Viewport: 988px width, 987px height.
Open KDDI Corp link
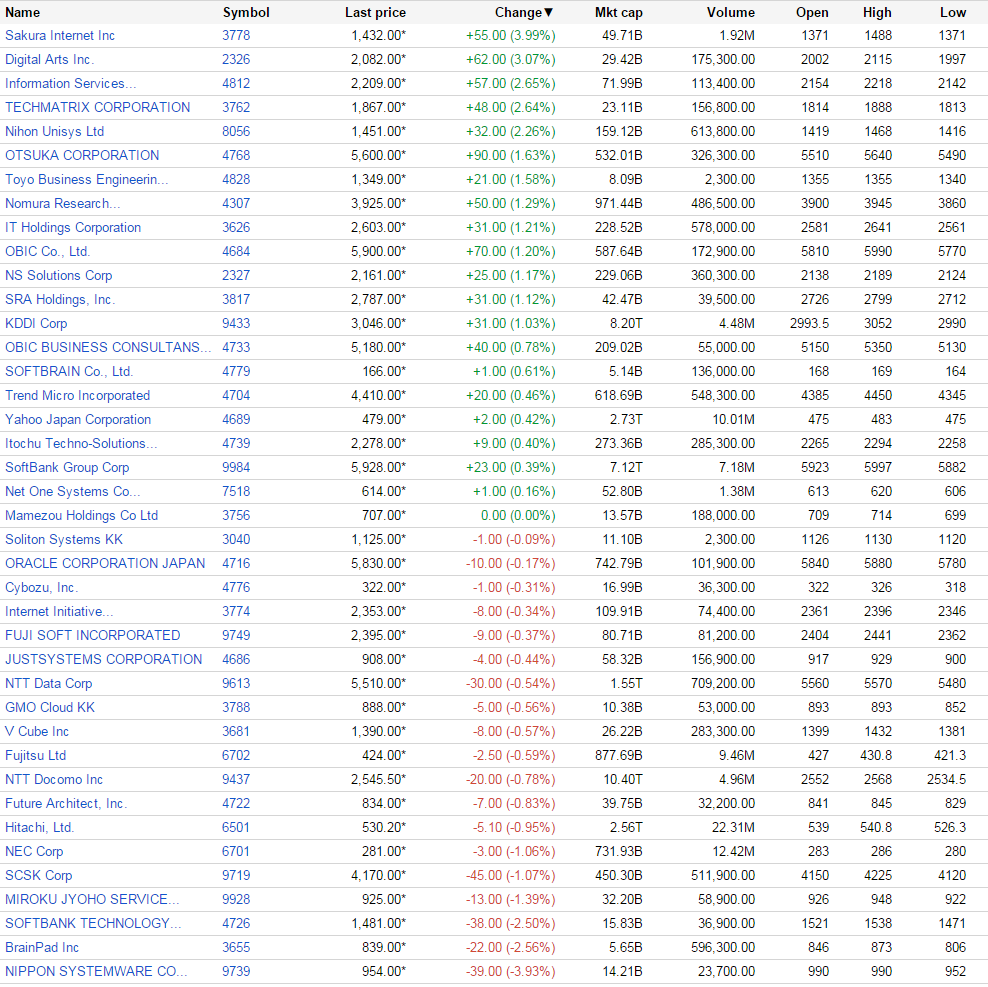coord(36,323)
